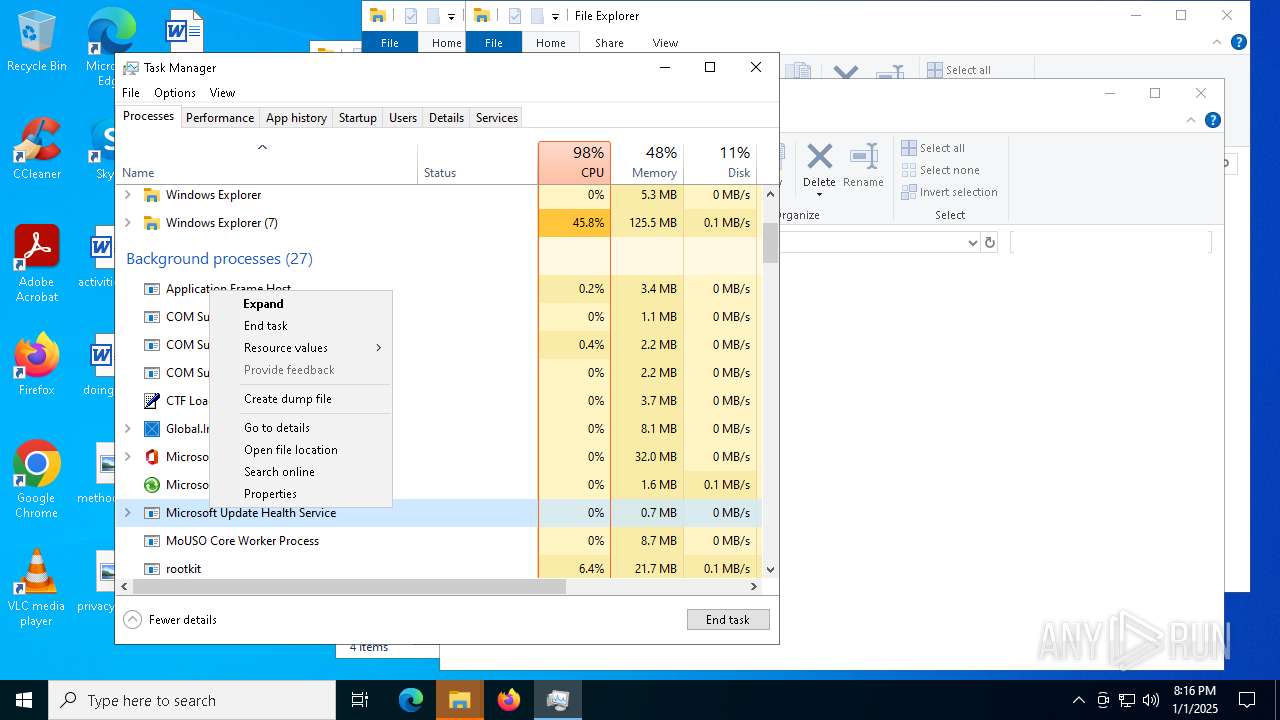
Task: Click Select none in File Explorer
Action: (x=940, y=170)
